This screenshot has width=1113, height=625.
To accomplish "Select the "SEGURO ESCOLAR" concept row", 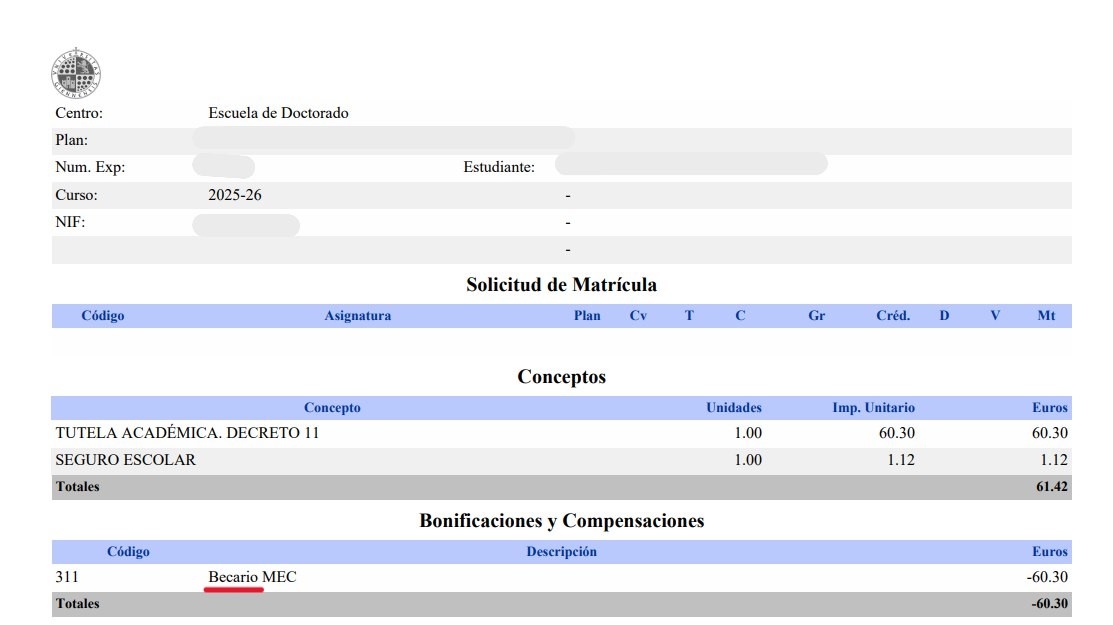I will (126, 460).
